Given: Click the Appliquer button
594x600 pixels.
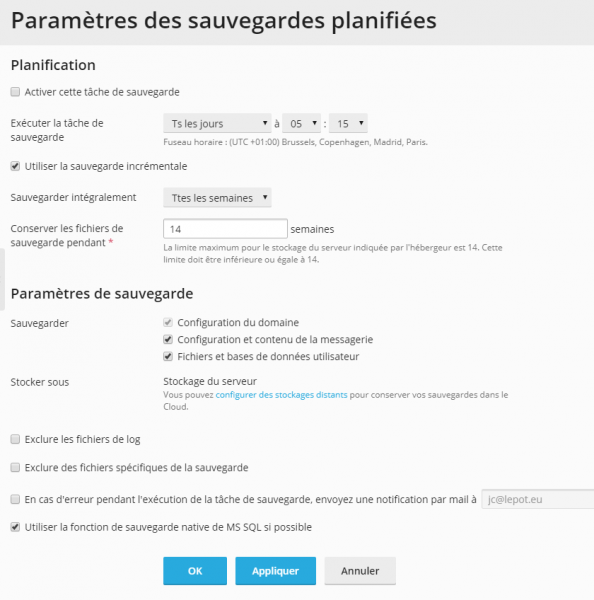Looking at the screenshot, I should point(275,571).
